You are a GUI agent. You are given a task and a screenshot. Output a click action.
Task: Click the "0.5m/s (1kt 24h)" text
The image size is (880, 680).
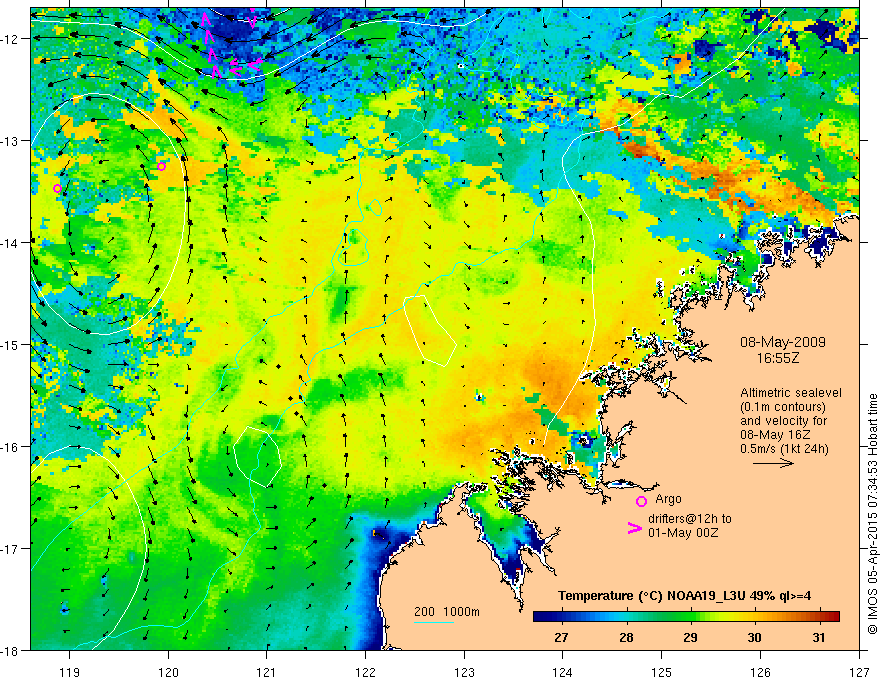[x=785, y=449]
